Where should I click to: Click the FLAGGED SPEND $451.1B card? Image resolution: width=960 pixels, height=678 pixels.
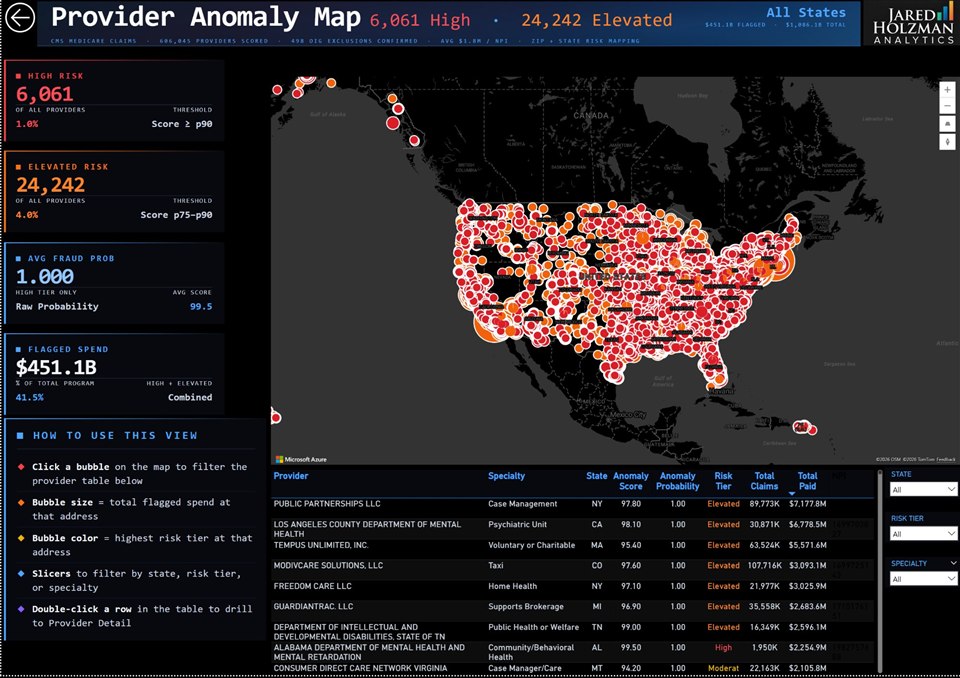pyautogui.click(x=114, y=374)
